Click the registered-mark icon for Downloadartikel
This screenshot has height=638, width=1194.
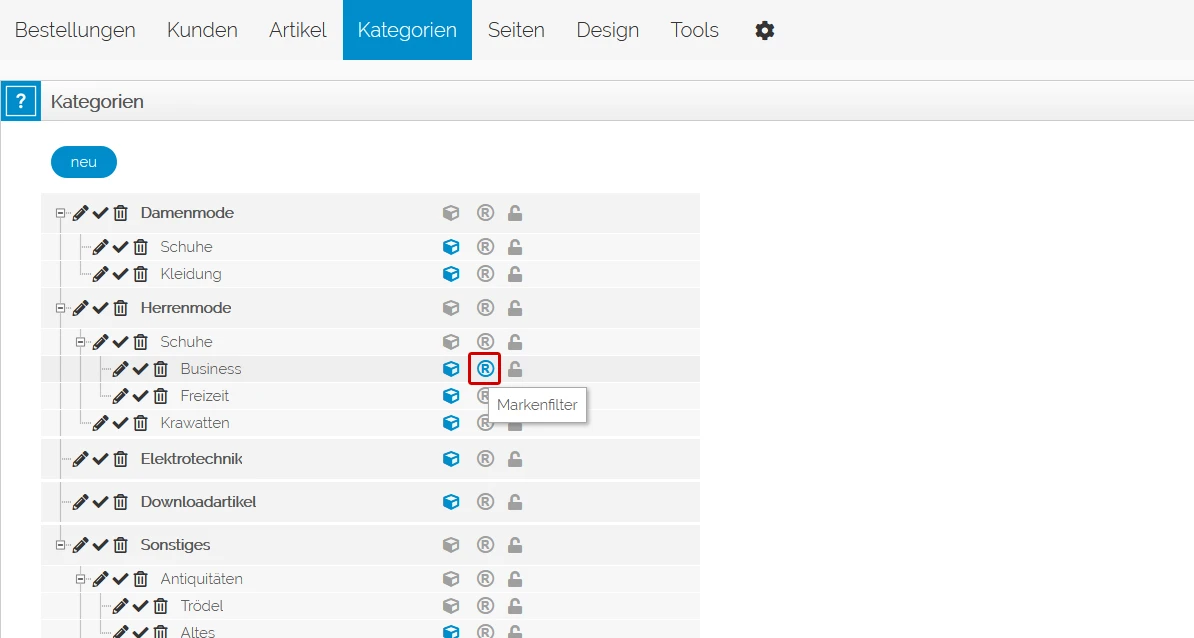coord(485,502)
